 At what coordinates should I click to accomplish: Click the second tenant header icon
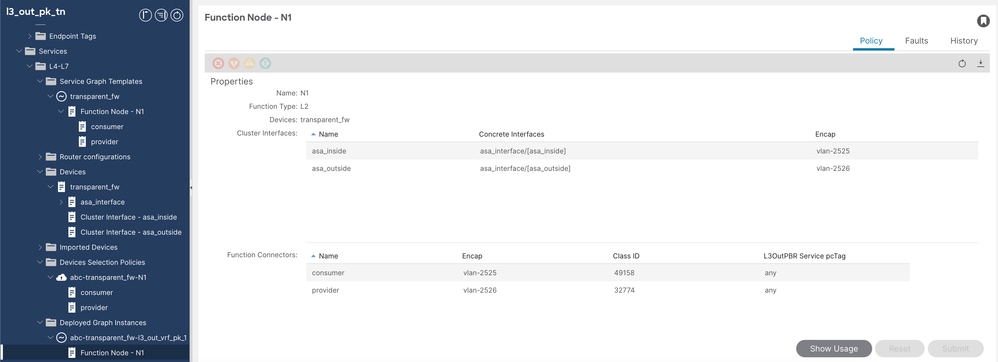[x=161, y=15]
